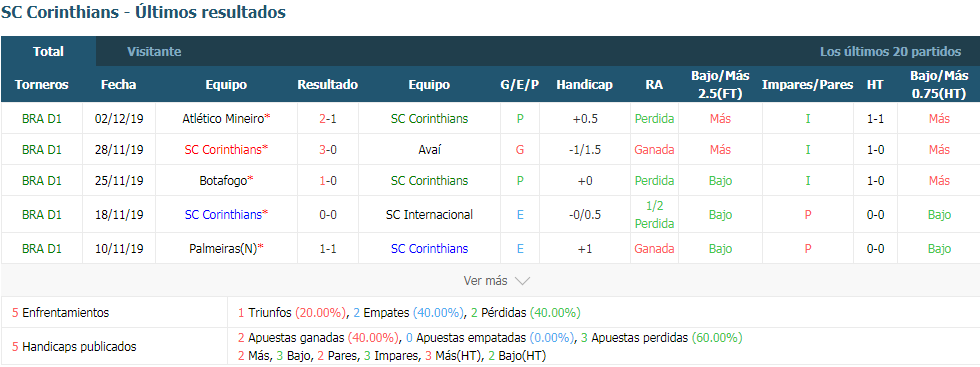
Task: Open the Avaí team link
Action: 429,149
